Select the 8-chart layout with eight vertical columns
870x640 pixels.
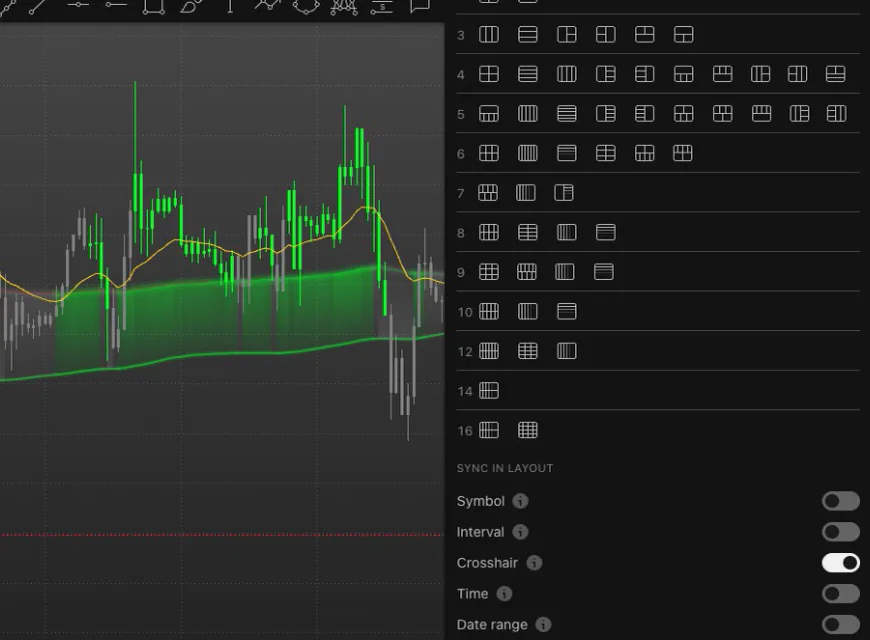566,232
